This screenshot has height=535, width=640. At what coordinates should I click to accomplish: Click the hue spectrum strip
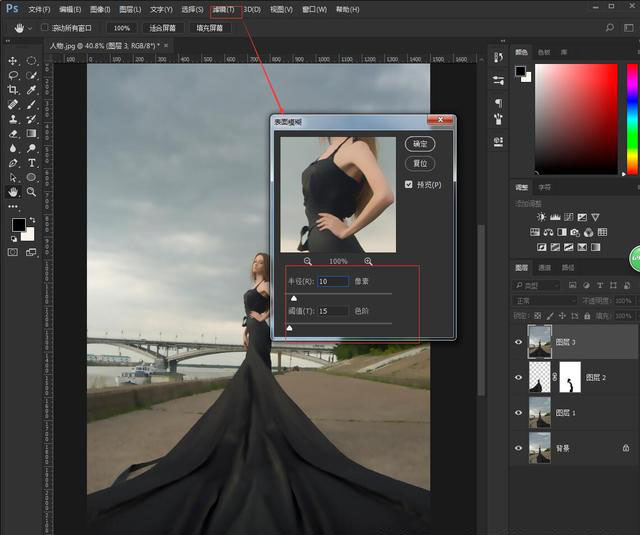(x=632, y=119)
